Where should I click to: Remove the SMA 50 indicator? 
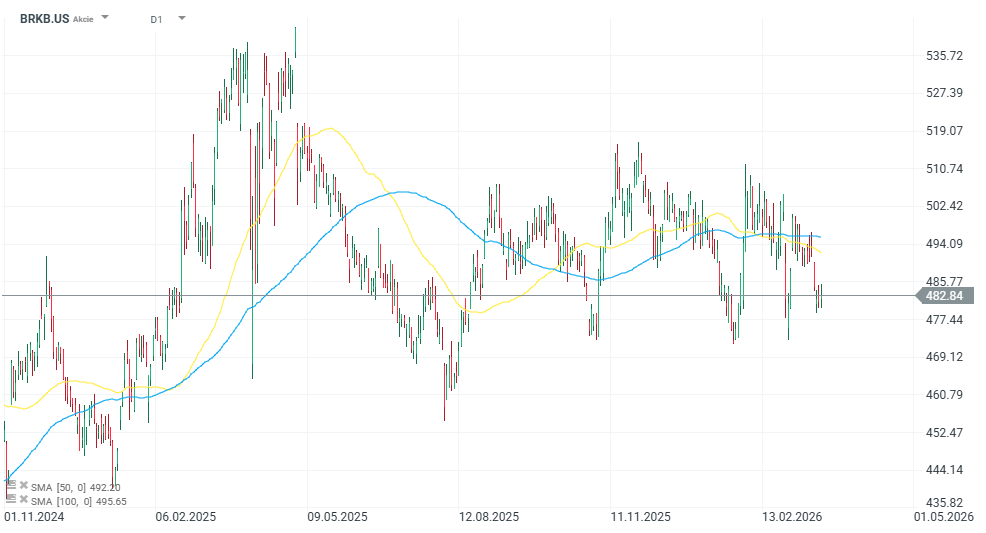click(23, 486)
